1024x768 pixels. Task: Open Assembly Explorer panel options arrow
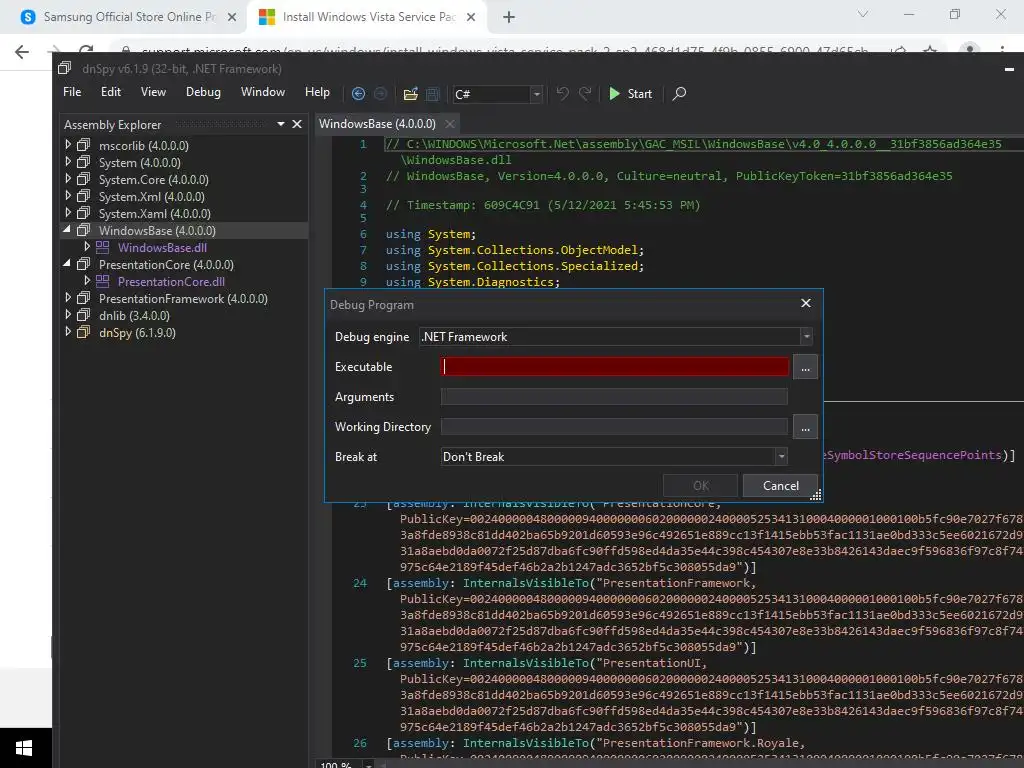[x=281, y=123]
